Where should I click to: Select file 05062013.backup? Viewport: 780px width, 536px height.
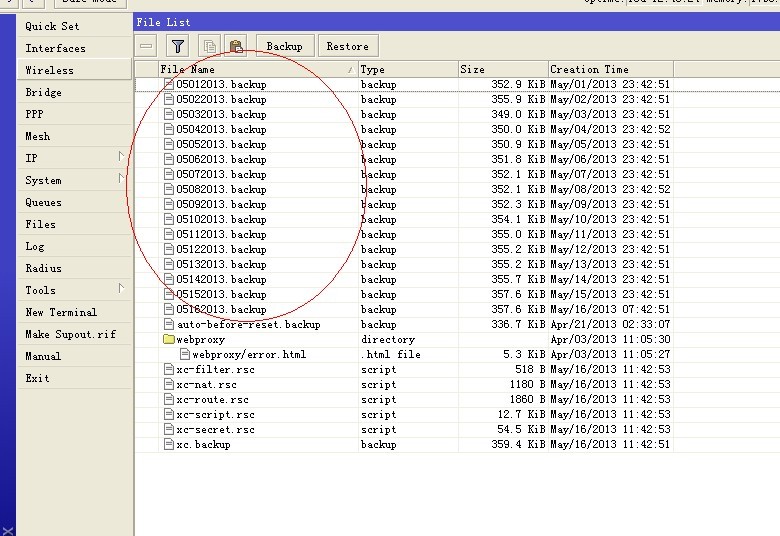pyautogui.click(x=221, y=159)
